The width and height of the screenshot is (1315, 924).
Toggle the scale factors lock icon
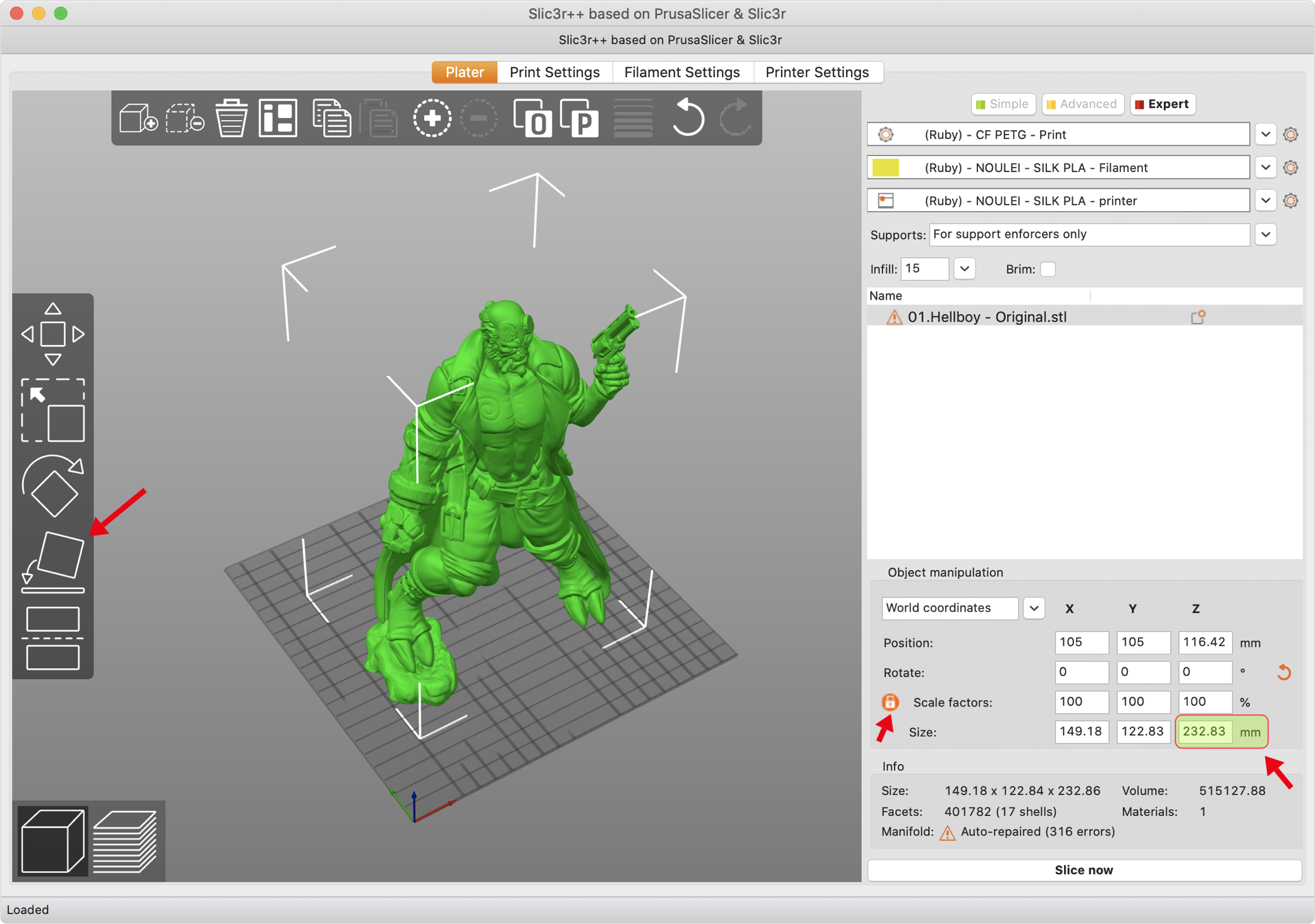890,702
